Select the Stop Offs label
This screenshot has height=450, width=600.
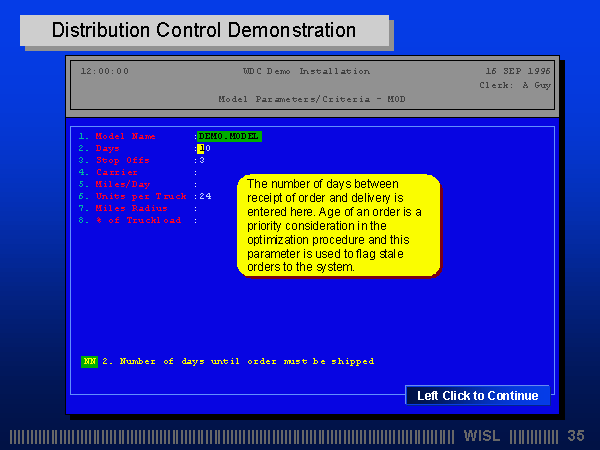122,160
